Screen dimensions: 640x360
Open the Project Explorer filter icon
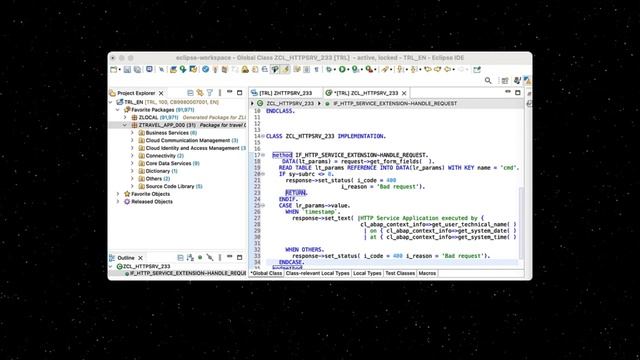tap(210, 93)
